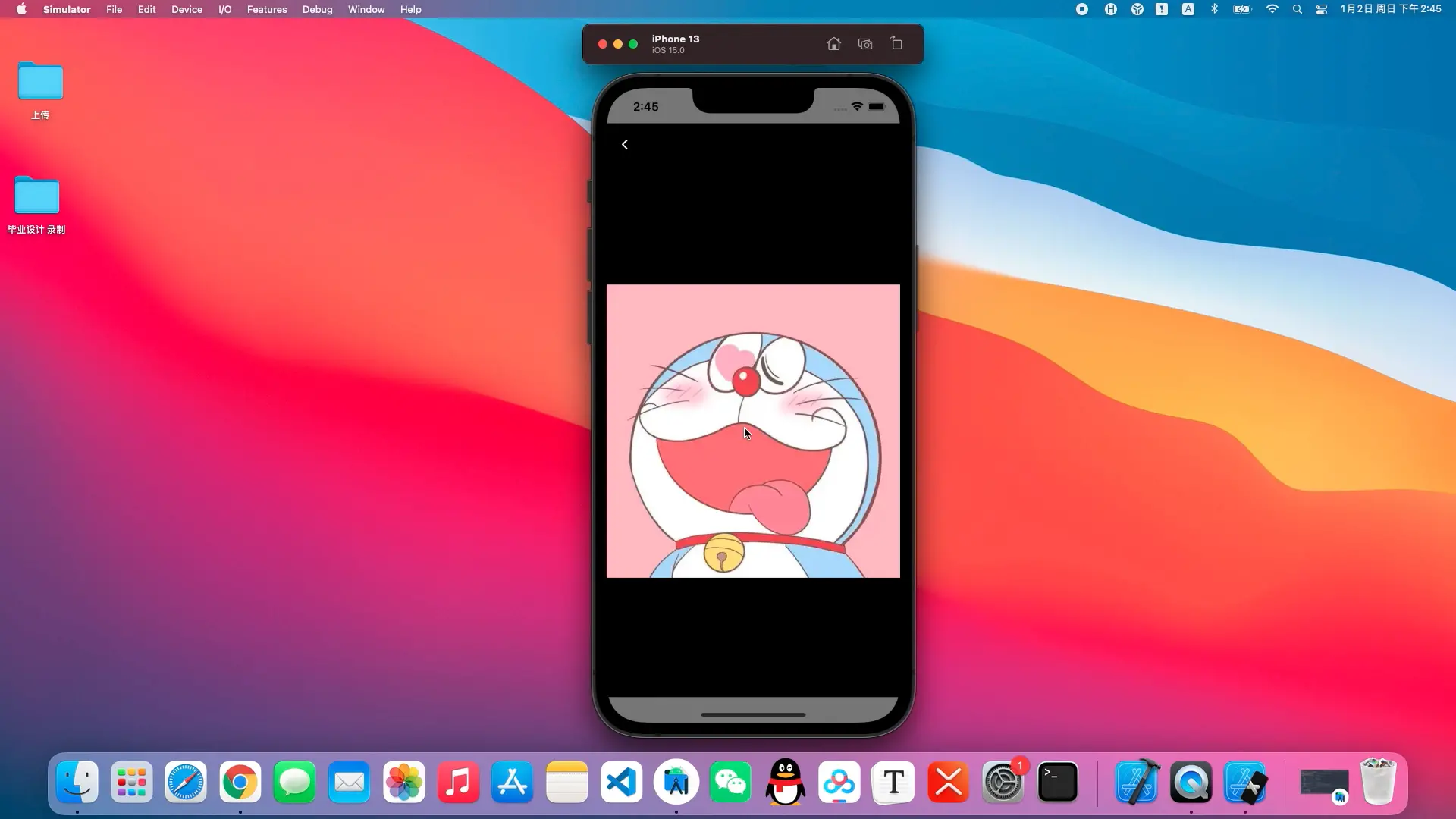Open Trash from the Dock
This screenshot has height=819, width=1456.
(1379, 782)
